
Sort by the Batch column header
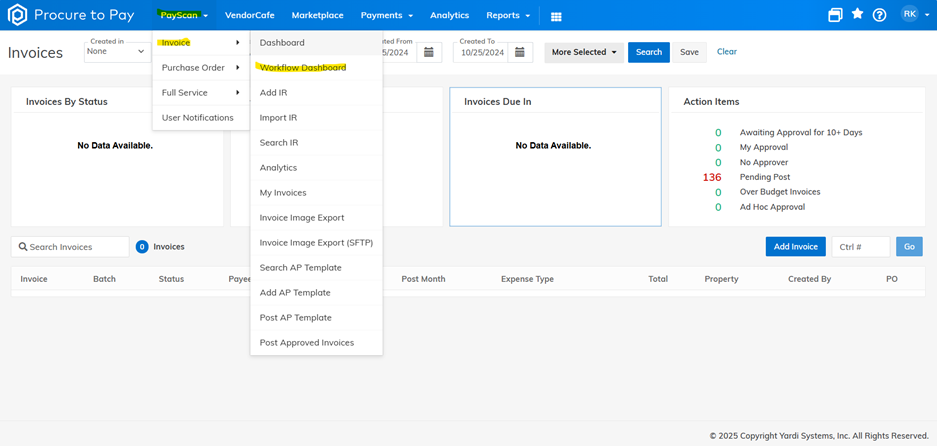[105, 279]
